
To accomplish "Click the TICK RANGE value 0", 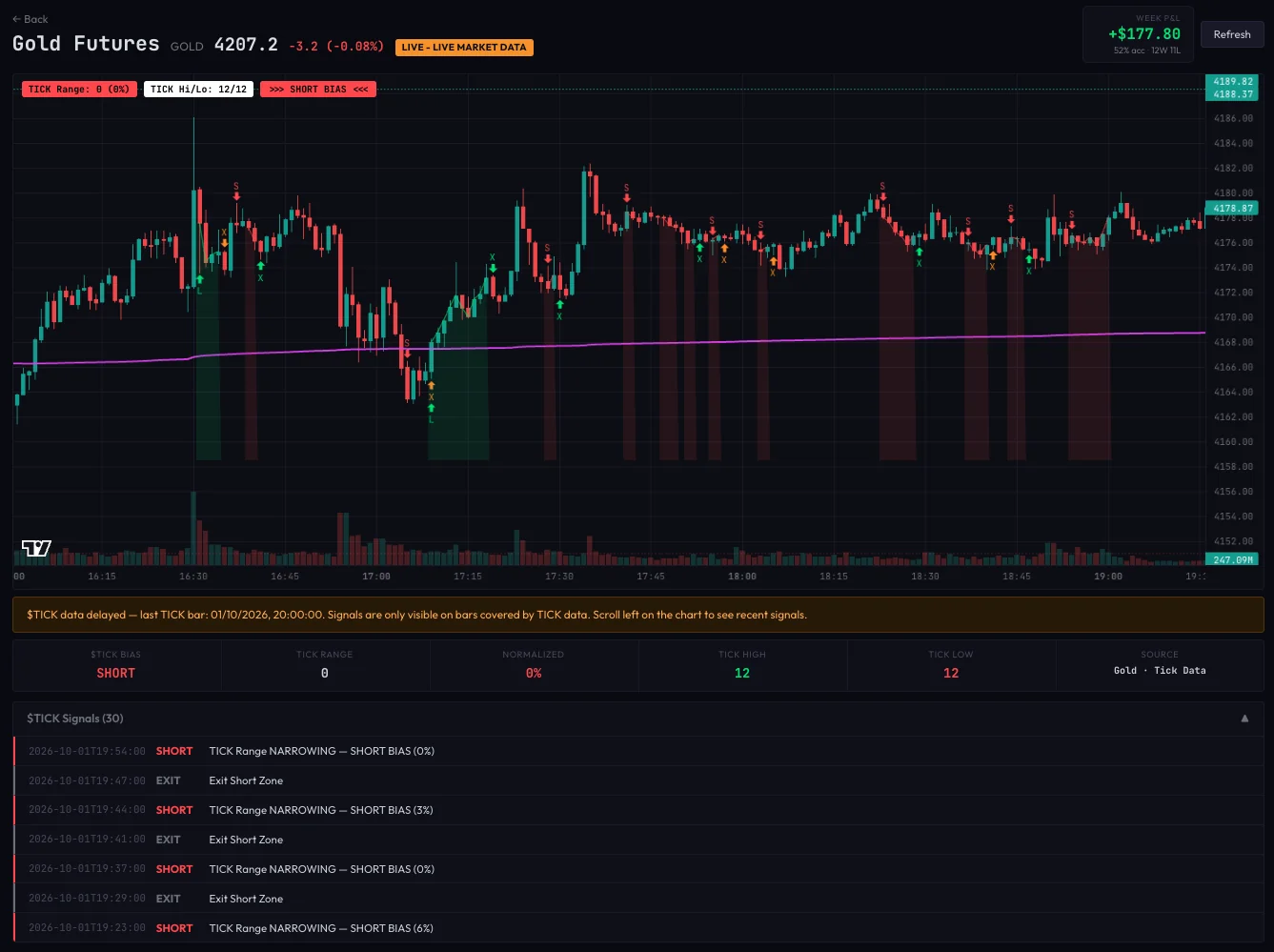I will (325, 673).
